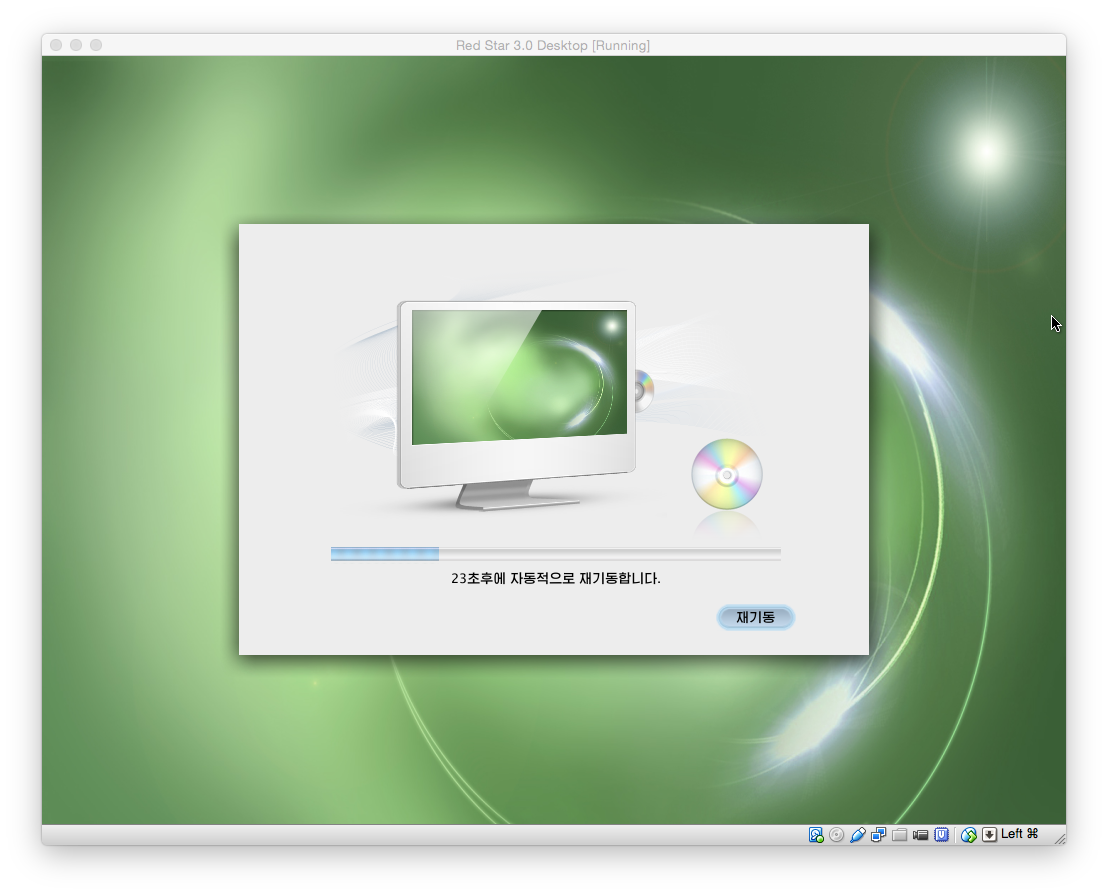The height and width of the screenshot is (895, 1108).
Task: Minimize the virtual machine window
Action: point(76,45)
